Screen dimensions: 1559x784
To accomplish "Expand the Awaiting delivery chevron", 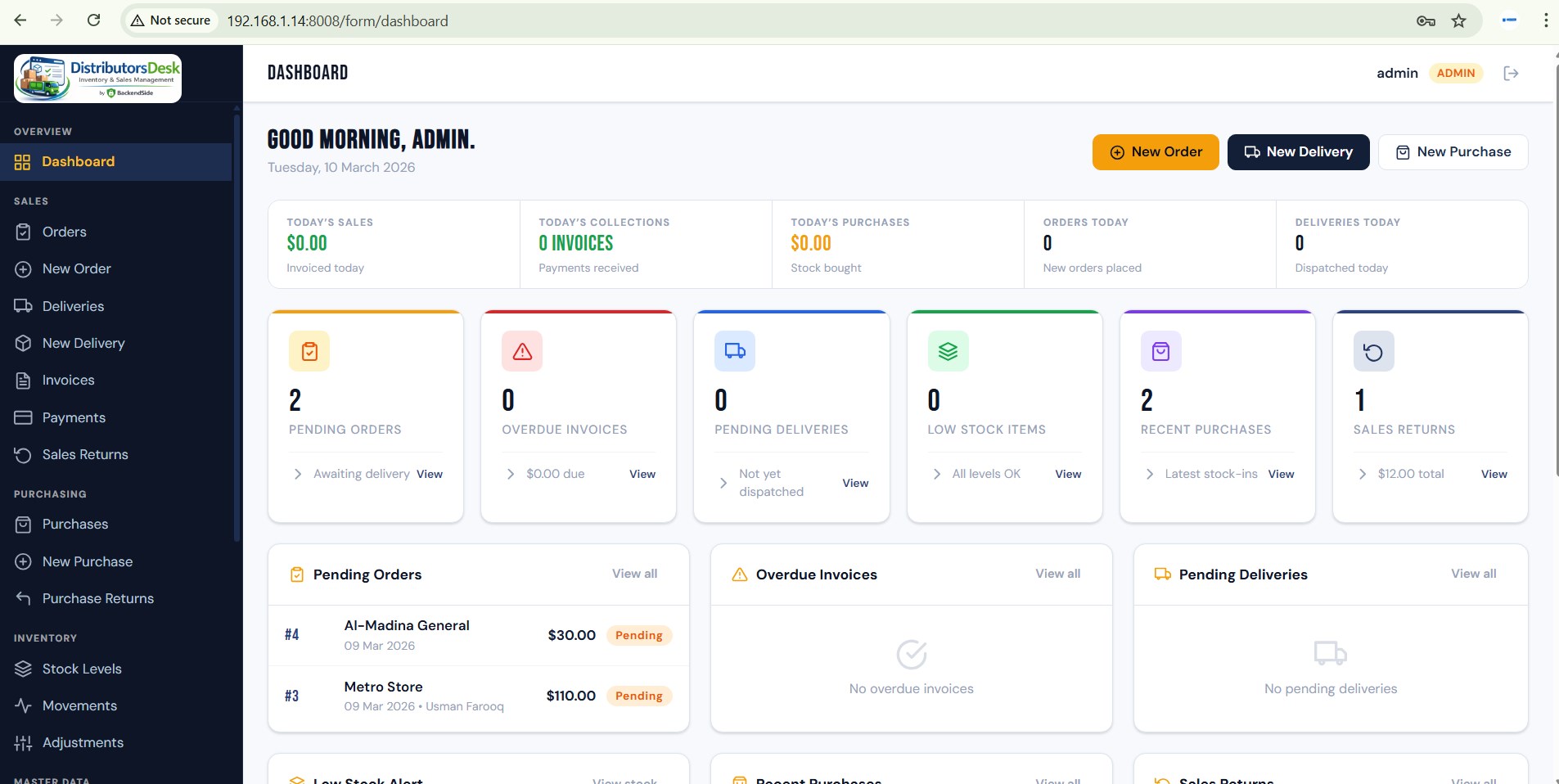I will click(x=298, y=474).
